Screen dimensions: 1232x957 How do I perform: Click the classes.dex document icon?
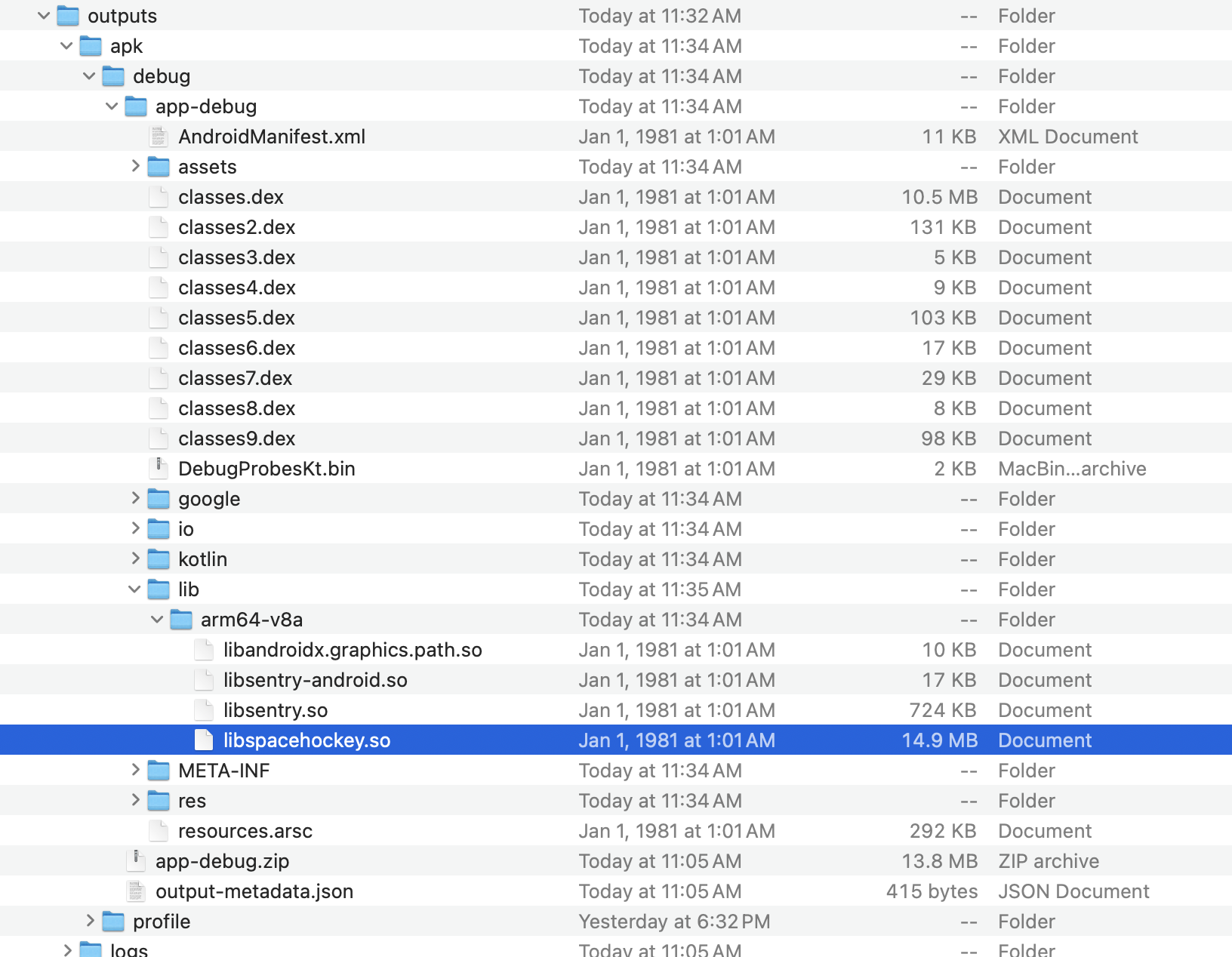(159, 197)
